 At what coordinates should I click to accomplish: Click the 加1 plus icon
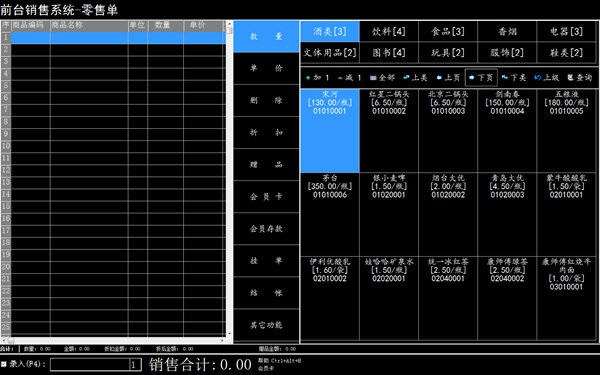pos(308,78)
